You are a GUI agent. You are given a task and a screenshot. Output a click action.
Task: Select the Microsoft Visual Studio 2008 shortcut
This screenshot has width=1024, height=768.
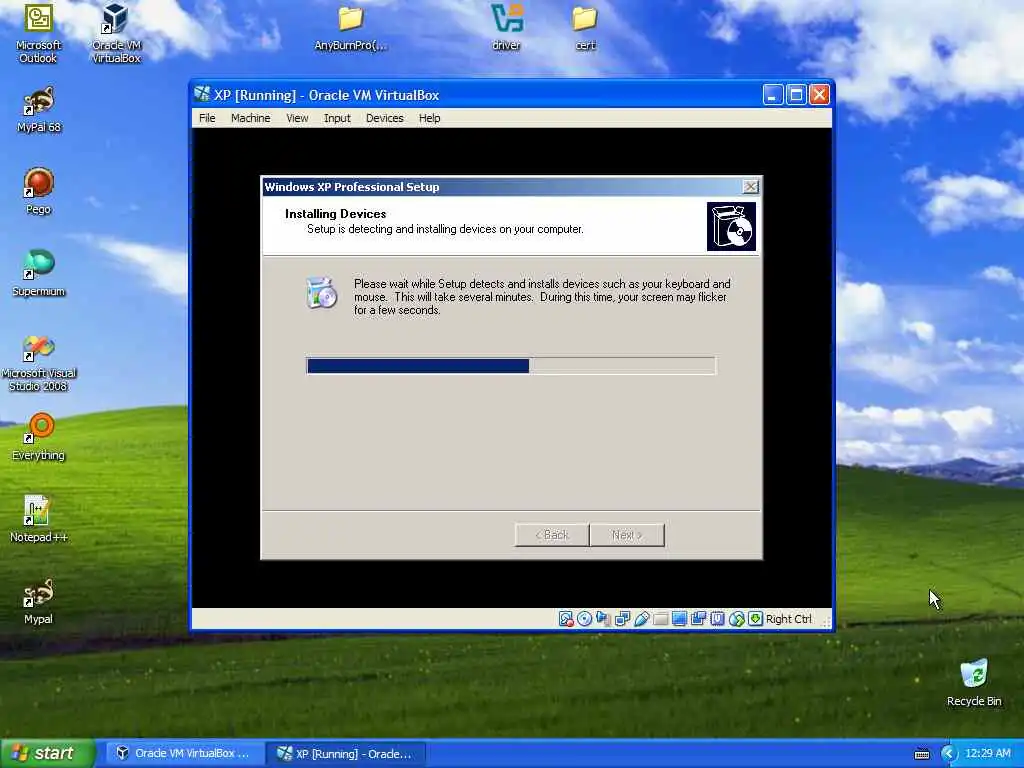pos(39,363)
